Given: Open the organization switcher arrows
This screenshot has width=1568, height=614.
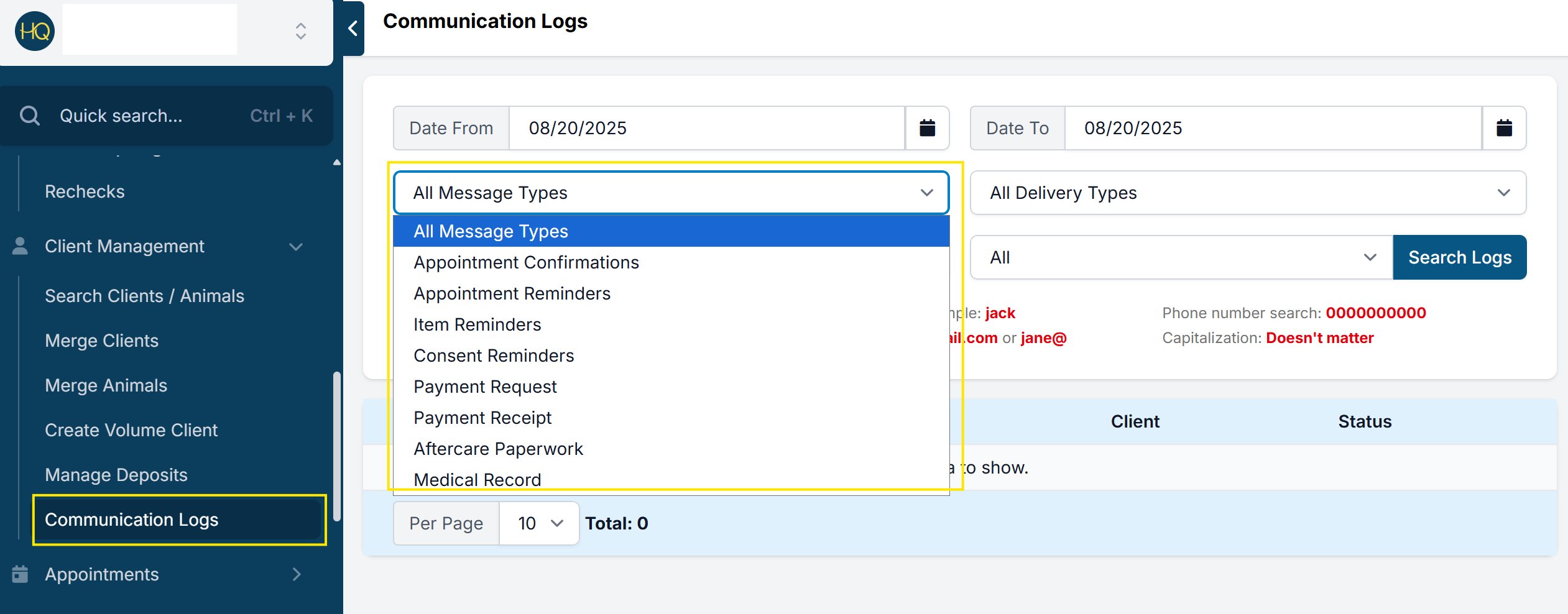Looking at the screenshot, I should pos(301,31).
